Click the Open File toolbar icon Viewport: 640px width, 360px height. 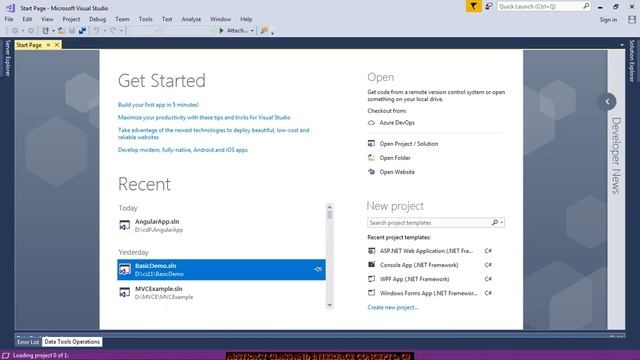(x=61, y=31)
